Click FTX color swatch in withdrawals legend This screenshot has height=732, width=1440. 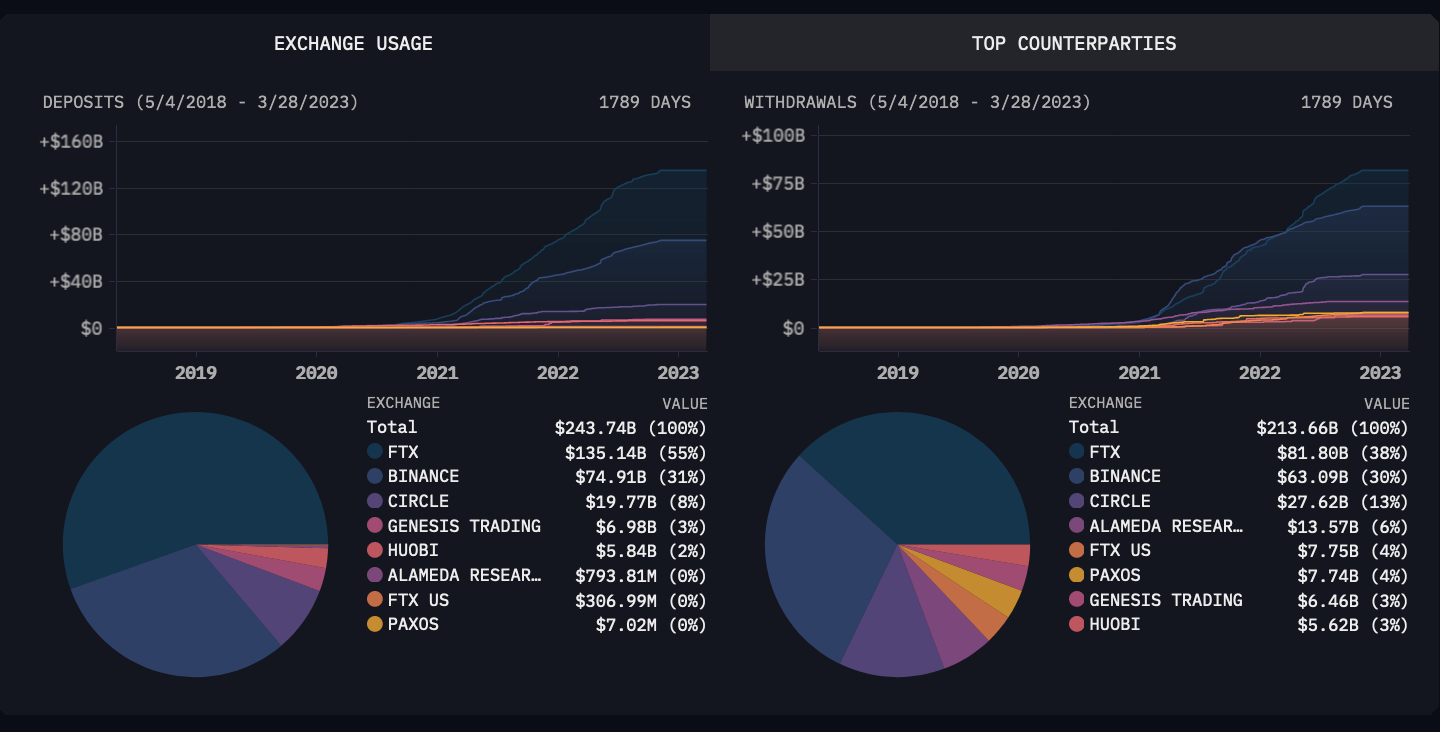[x=1077, y=452]
